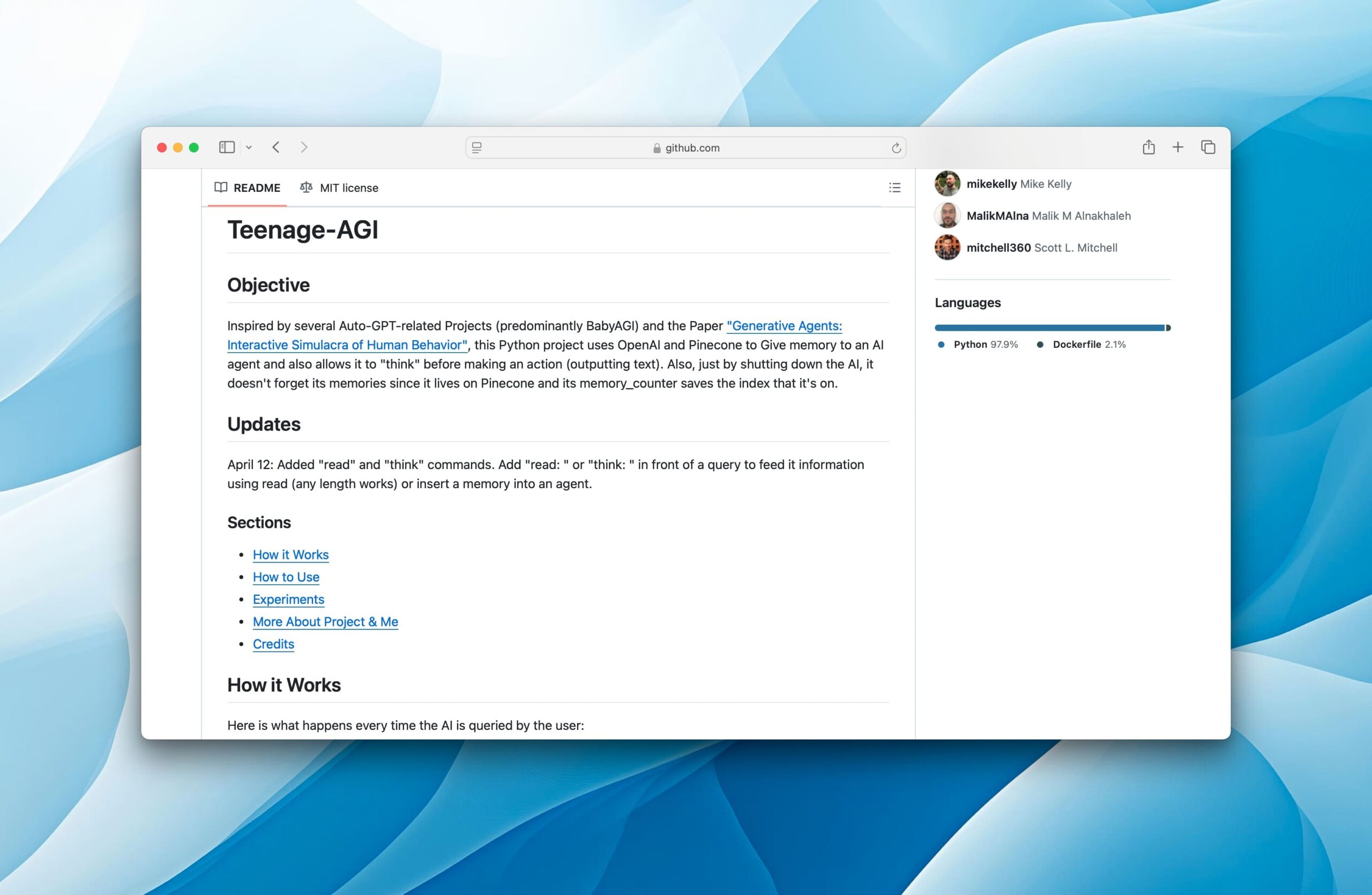1372x895 pixels.
Task: Toggle the README outline list
Action: [x=894, y=187]
